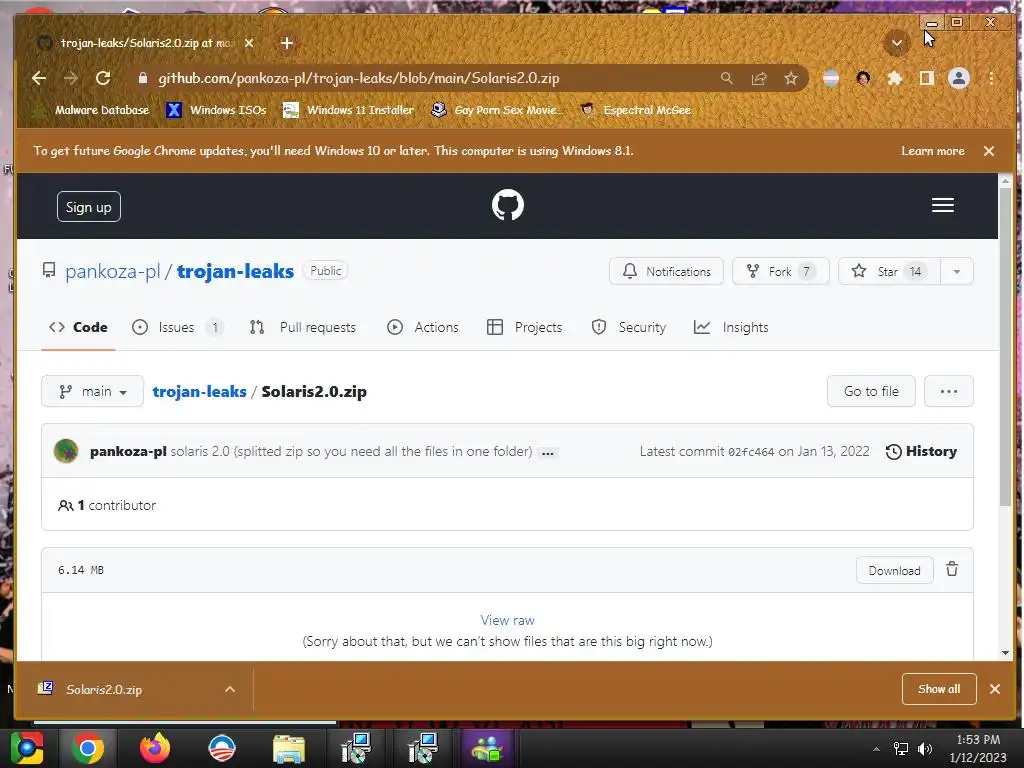
Task: Click the pankoza-pl commit author name
Action: (x=128, y=451)
